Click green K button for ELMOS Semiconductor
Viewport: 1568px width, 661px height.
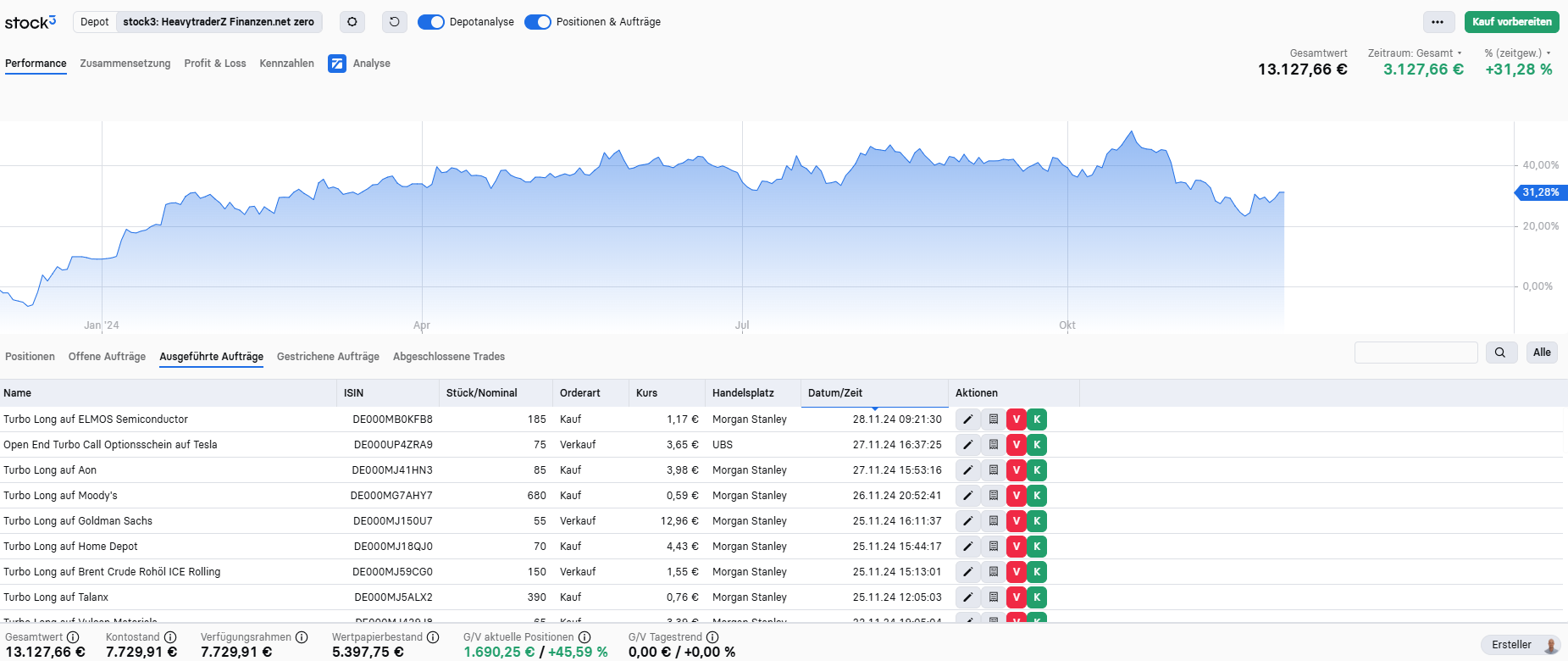[1037, 419]
